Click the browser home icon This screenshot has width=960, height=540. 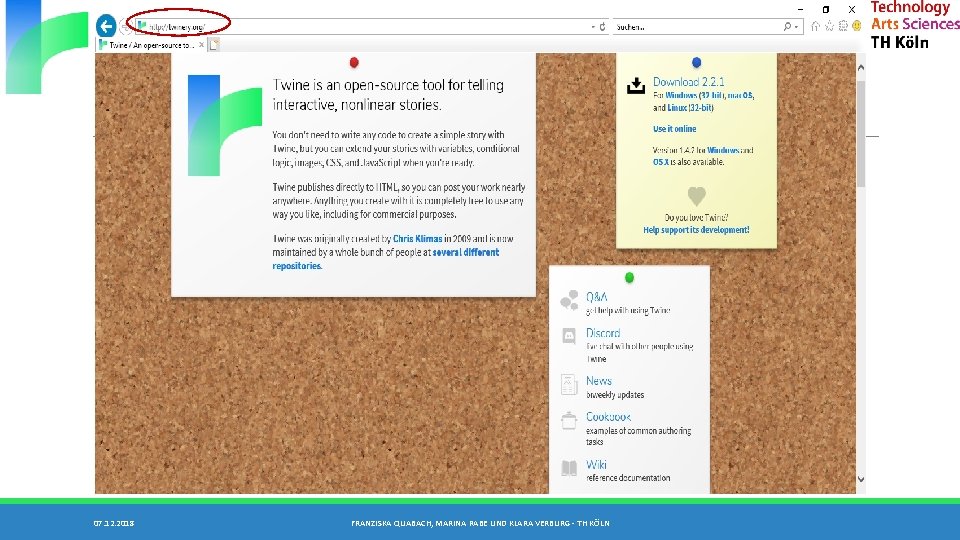[816, 26]
